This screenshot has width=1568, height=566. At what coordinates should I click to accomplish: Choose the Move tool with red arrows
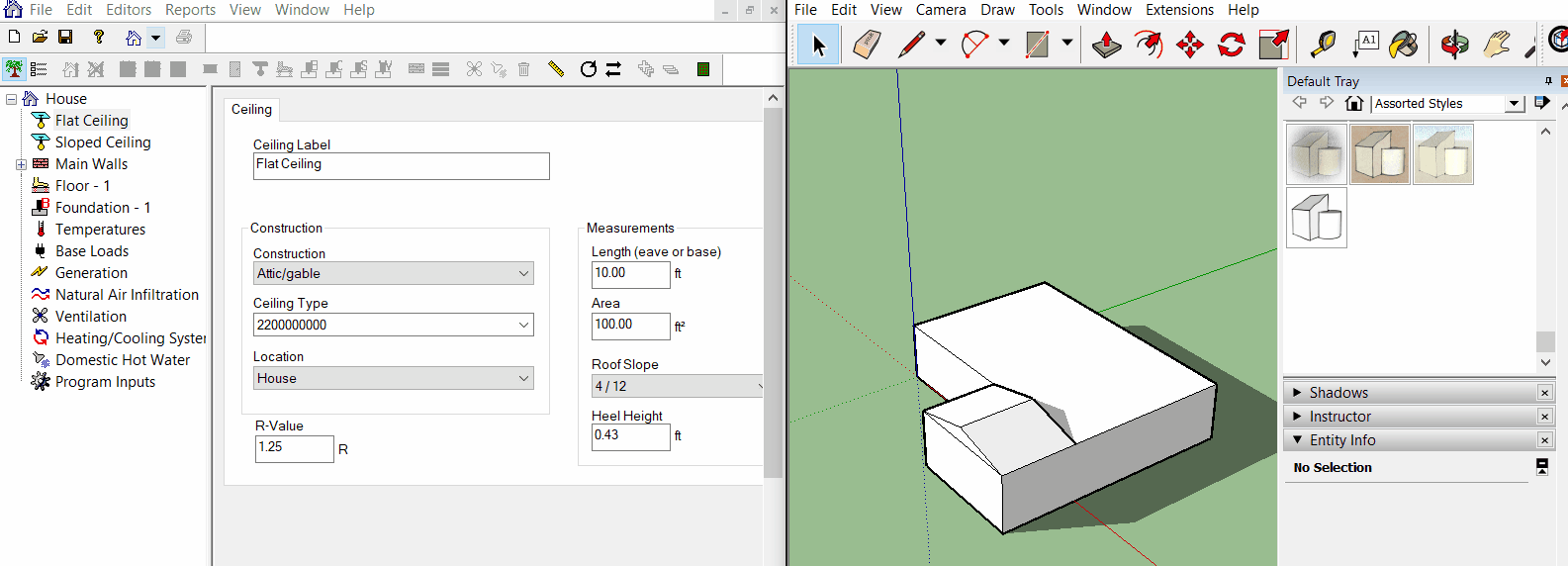(1190, 45)
